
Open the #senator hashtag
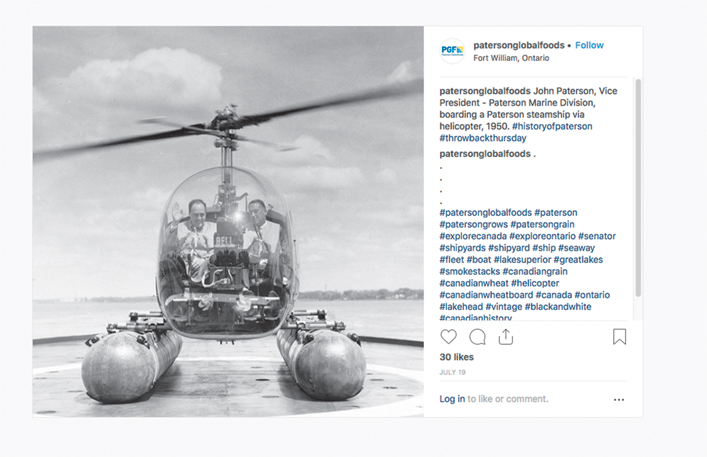tap(597, 236)
